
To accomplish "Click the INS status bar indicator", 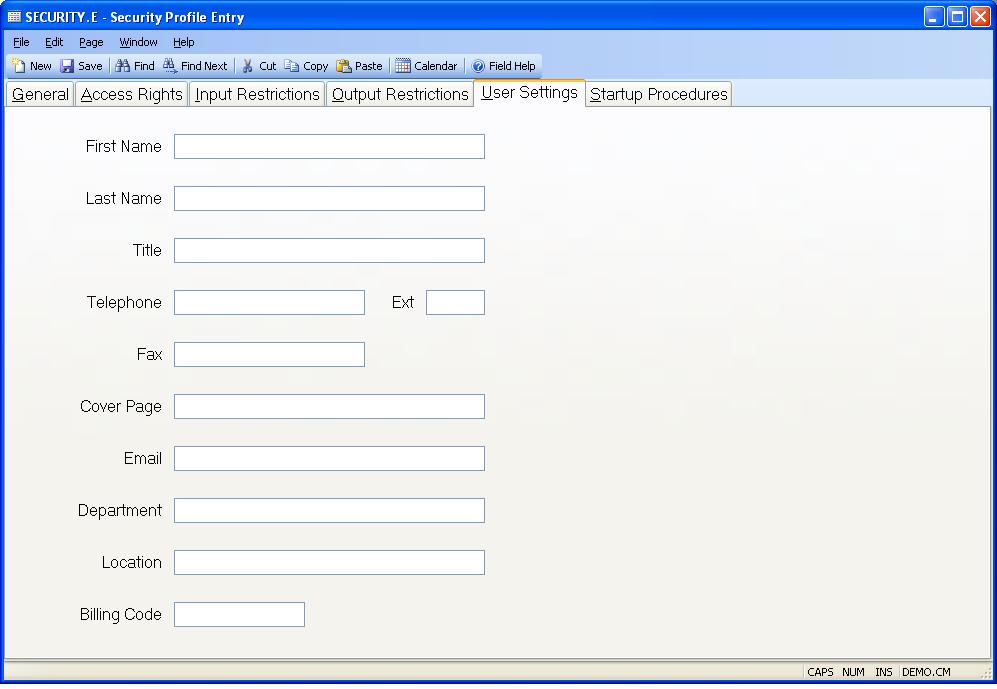I will click(x=884, y=672).
